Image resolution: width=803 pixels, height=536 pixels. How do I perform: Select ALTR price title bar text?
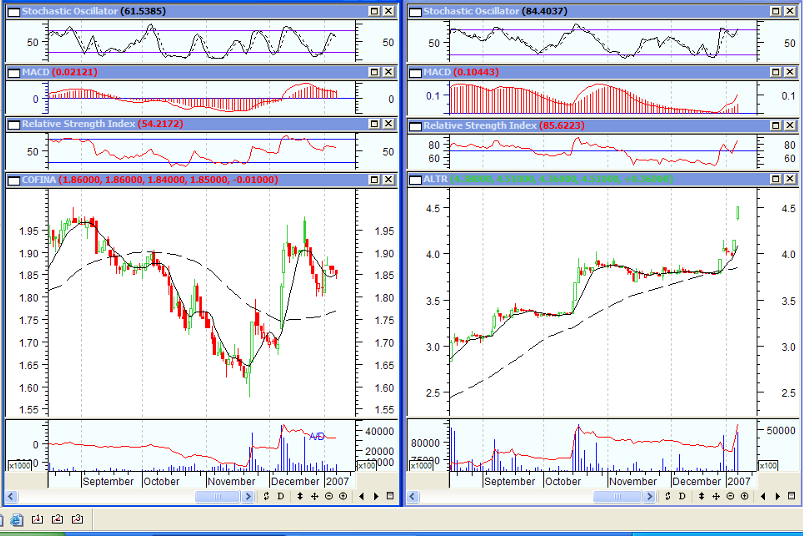click(x=548, y=179)
